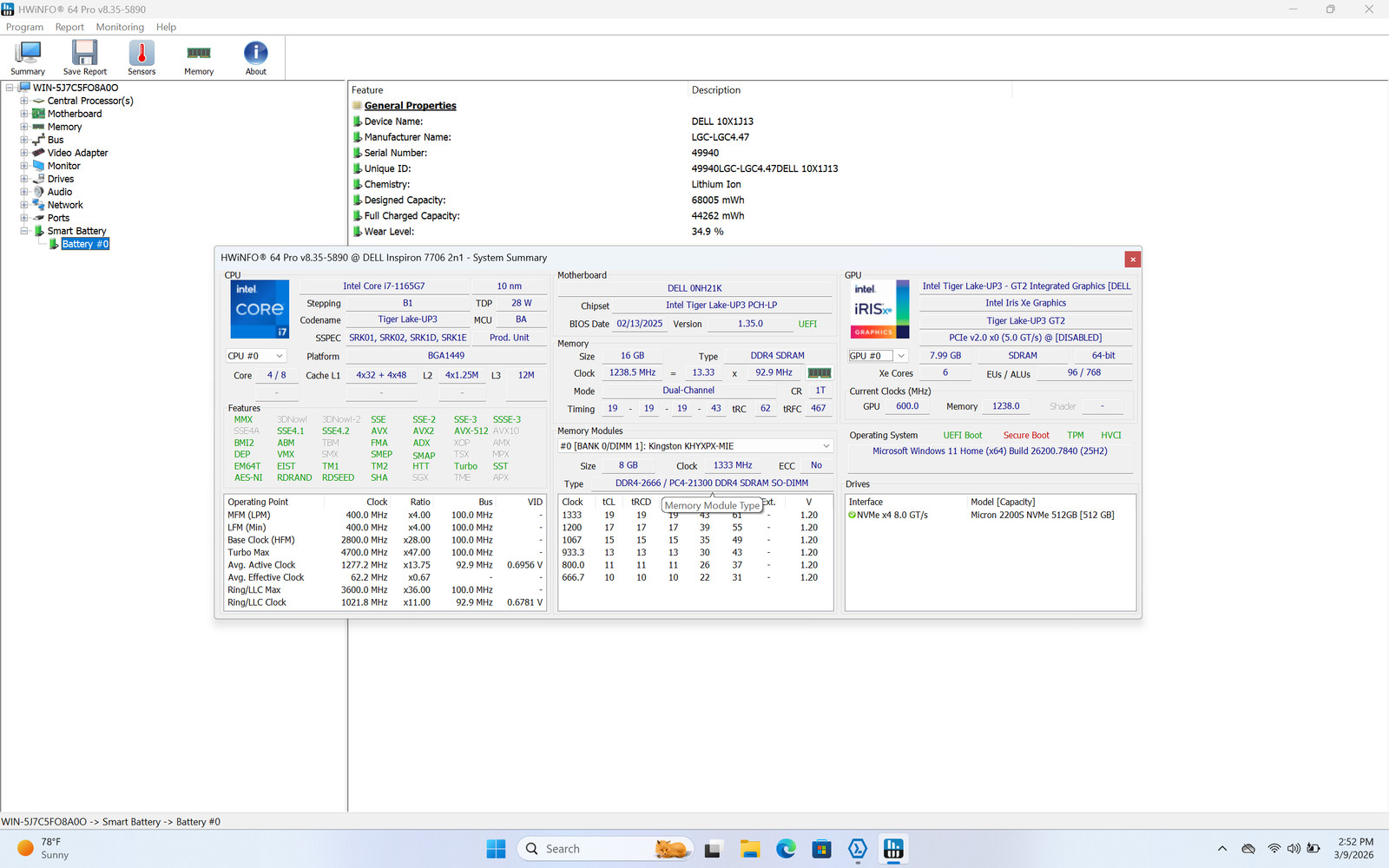Image resolution: width=1389 pixels, height=868 pixels.
Task: Open Microsoft Edge from the taskbar
Action: point(786,849)
